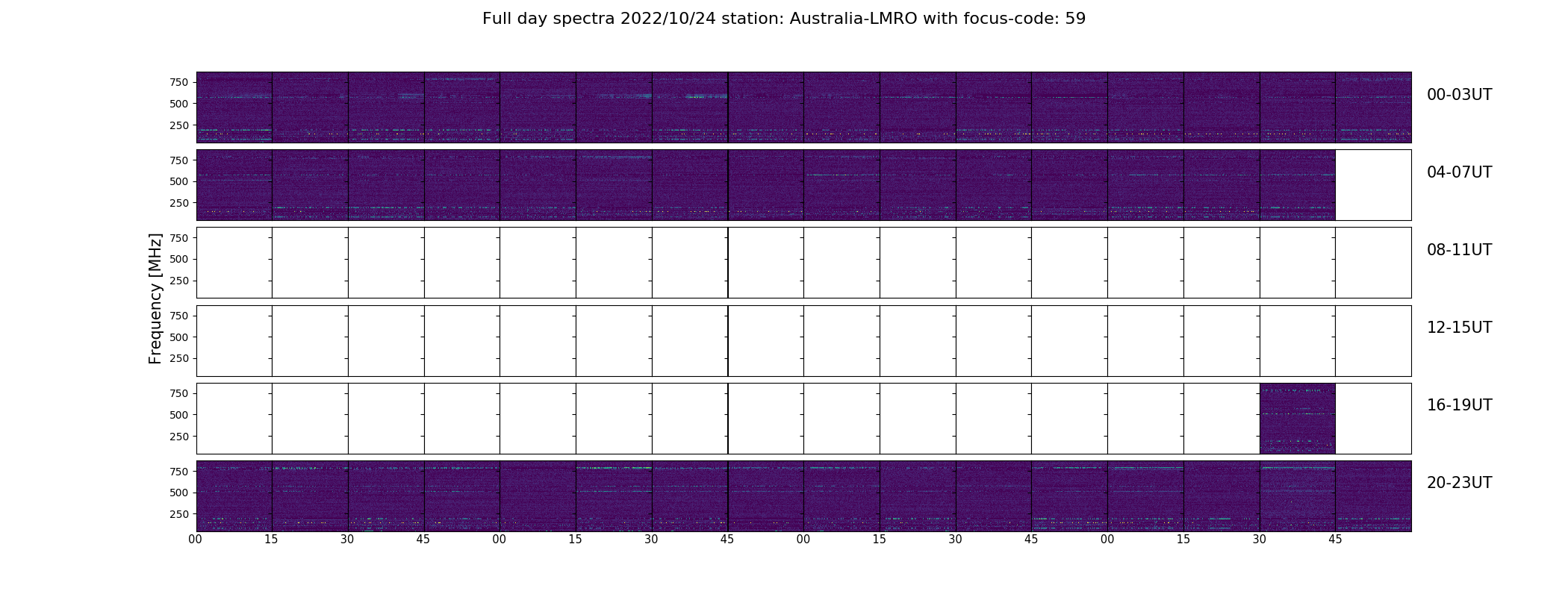1568x597 pixels.
Task: Click the bright yellow burst in the 00-03UT spectrogram
Action: click(x=696, y=96)
